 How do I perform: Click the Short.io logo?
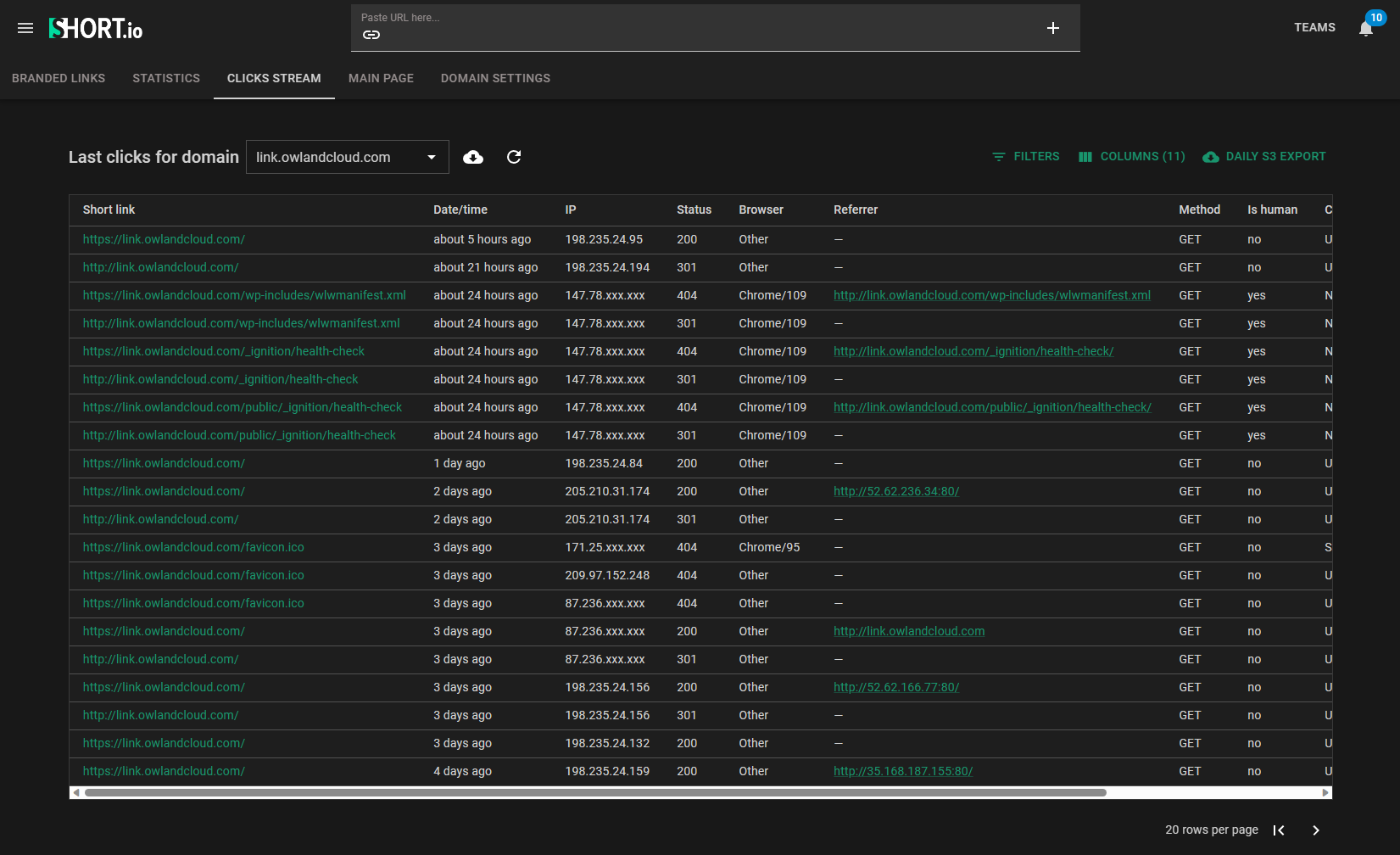(x=94, y=27)
